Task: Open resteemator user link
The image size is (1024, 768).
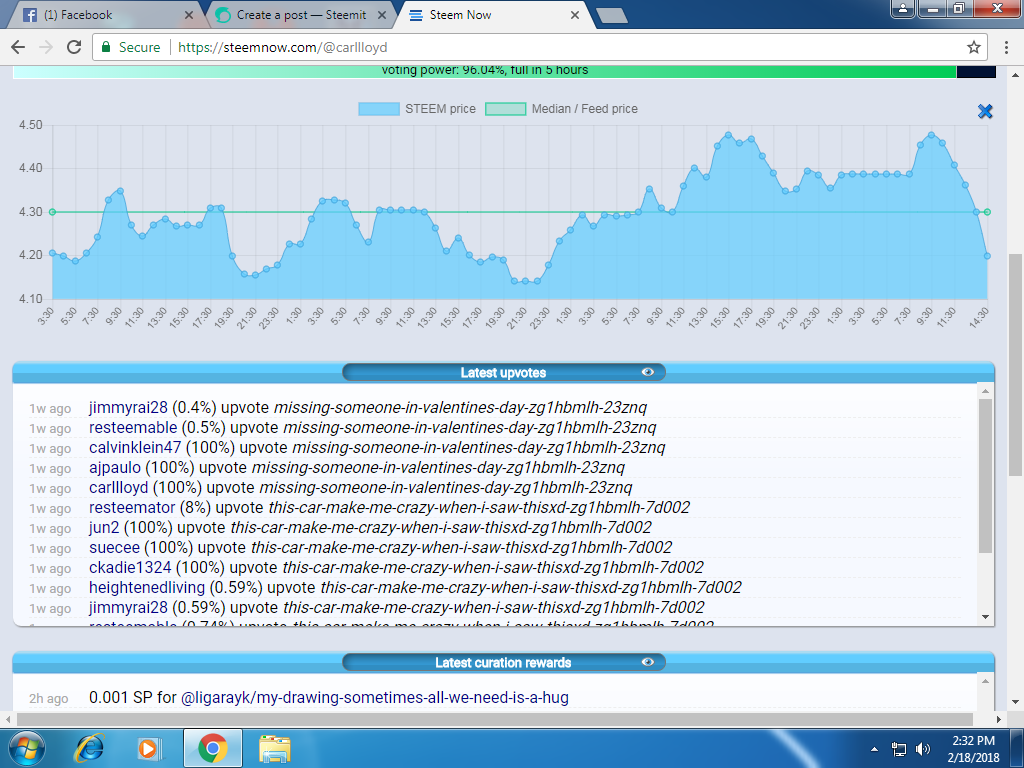Action: [132, 507]
